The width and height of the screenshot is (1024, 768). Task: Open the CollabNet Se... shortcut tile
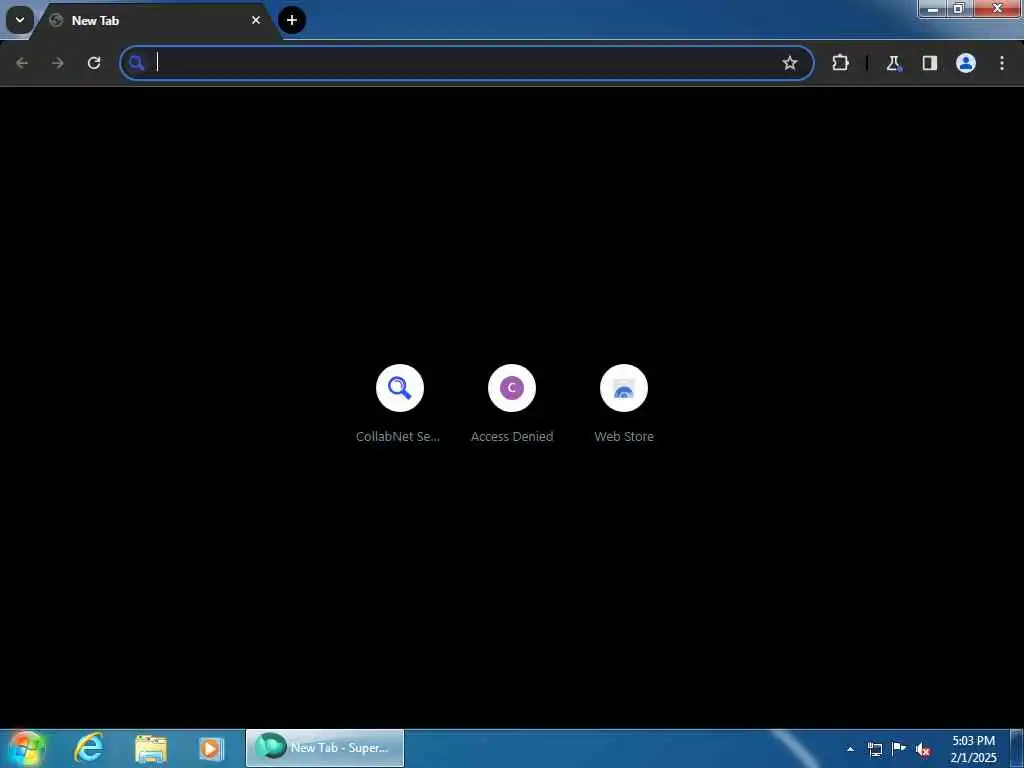click(400, 388)
